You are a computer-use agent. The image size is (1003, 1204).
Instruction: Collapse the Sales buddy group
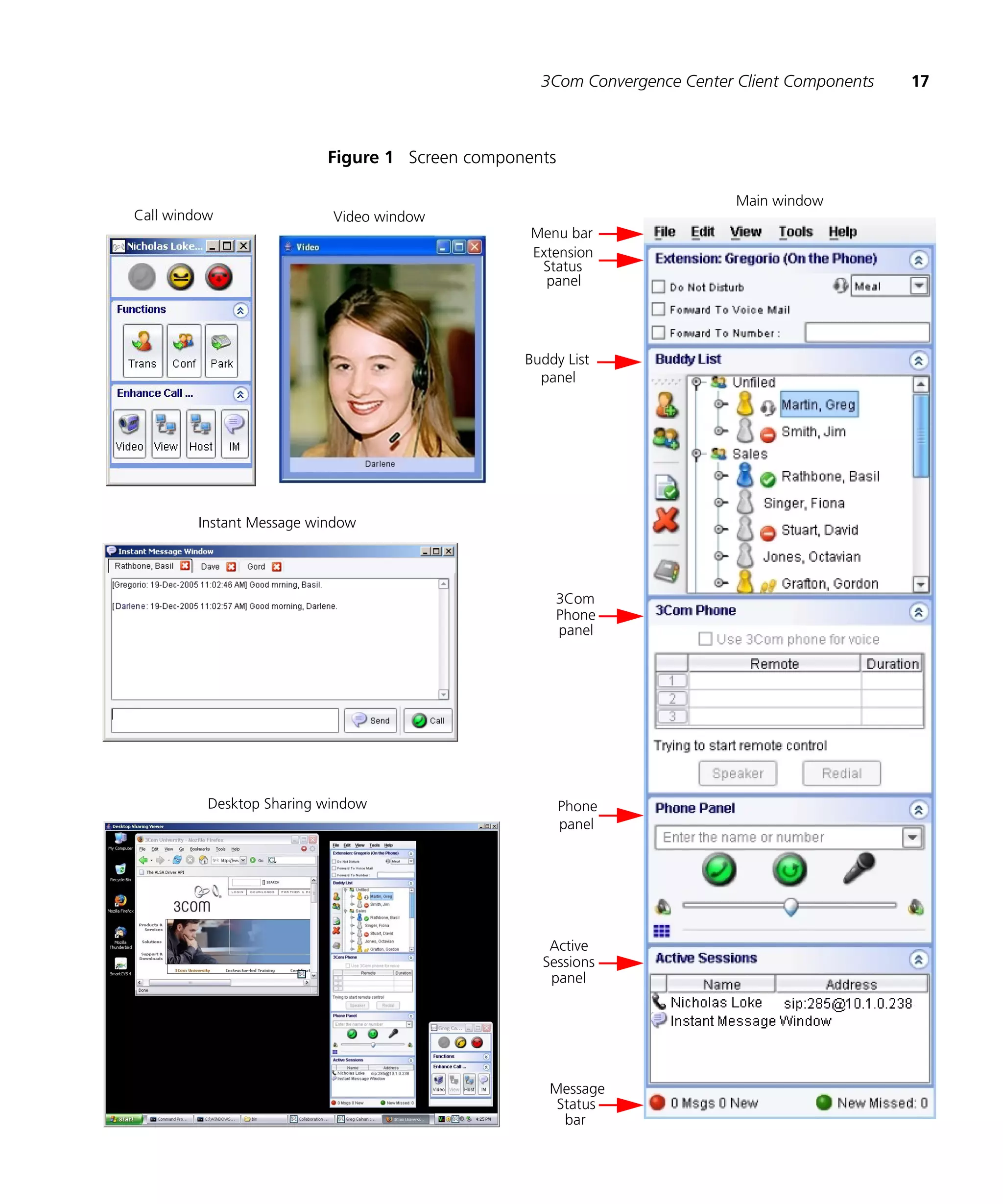pyautogui.click(x=696, y=454)
